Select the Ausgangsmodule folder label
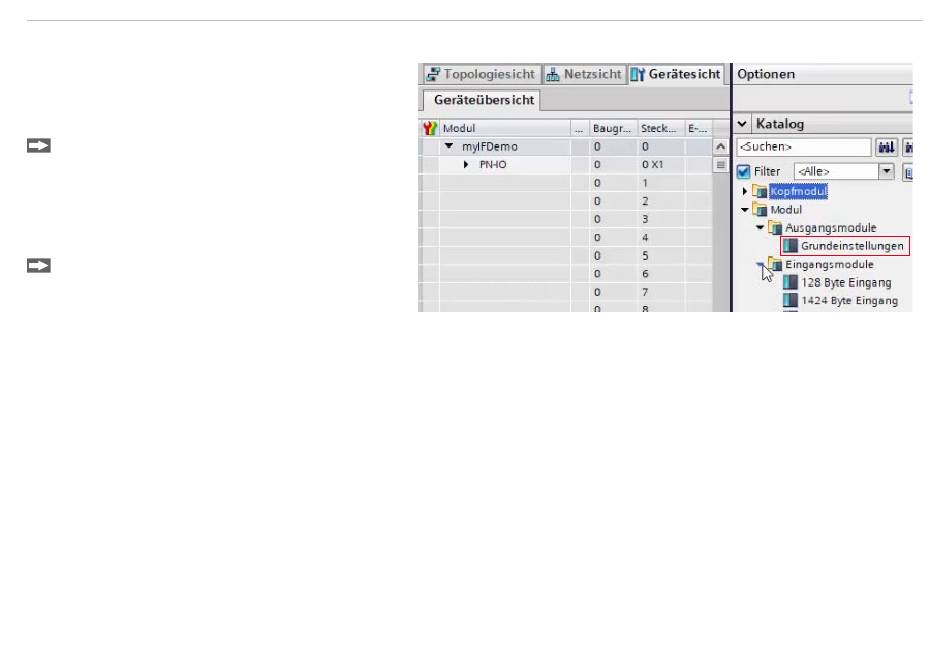 831,228
